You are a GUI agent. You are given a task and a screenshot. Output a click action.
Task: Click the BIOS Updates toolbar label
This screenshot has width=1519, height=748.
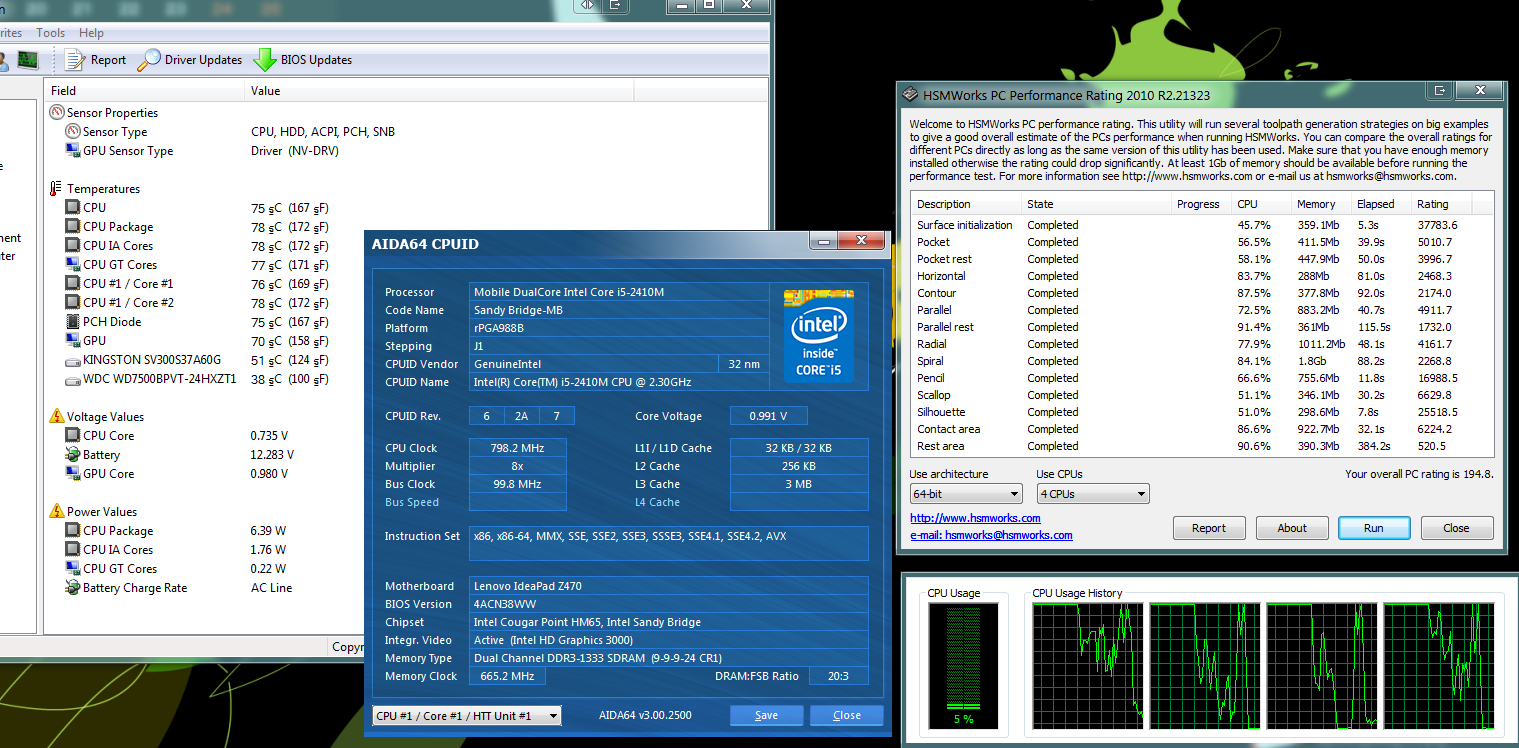coord(316,60)
